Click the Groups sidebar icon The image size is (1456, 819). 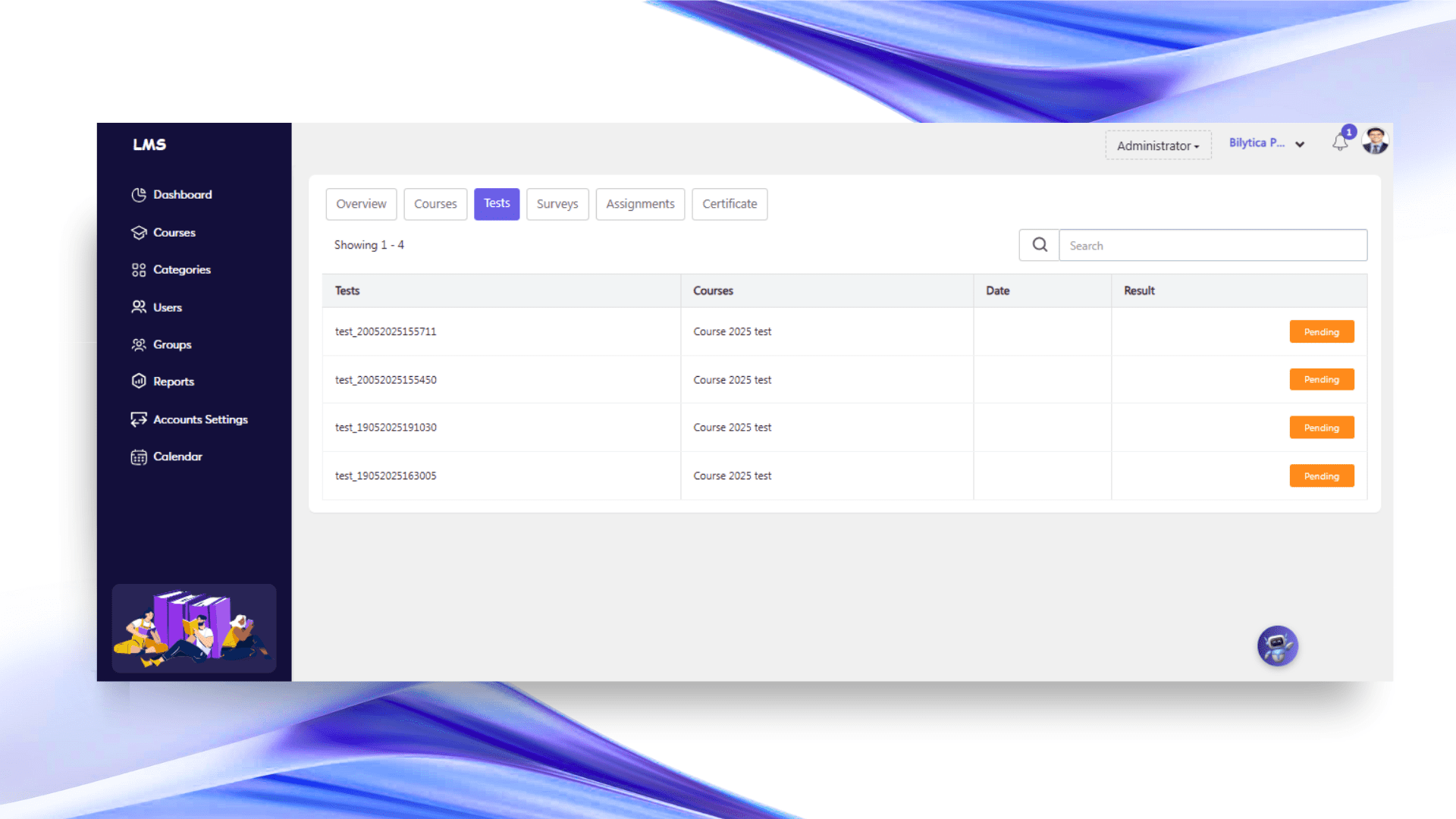pos(139,345)
